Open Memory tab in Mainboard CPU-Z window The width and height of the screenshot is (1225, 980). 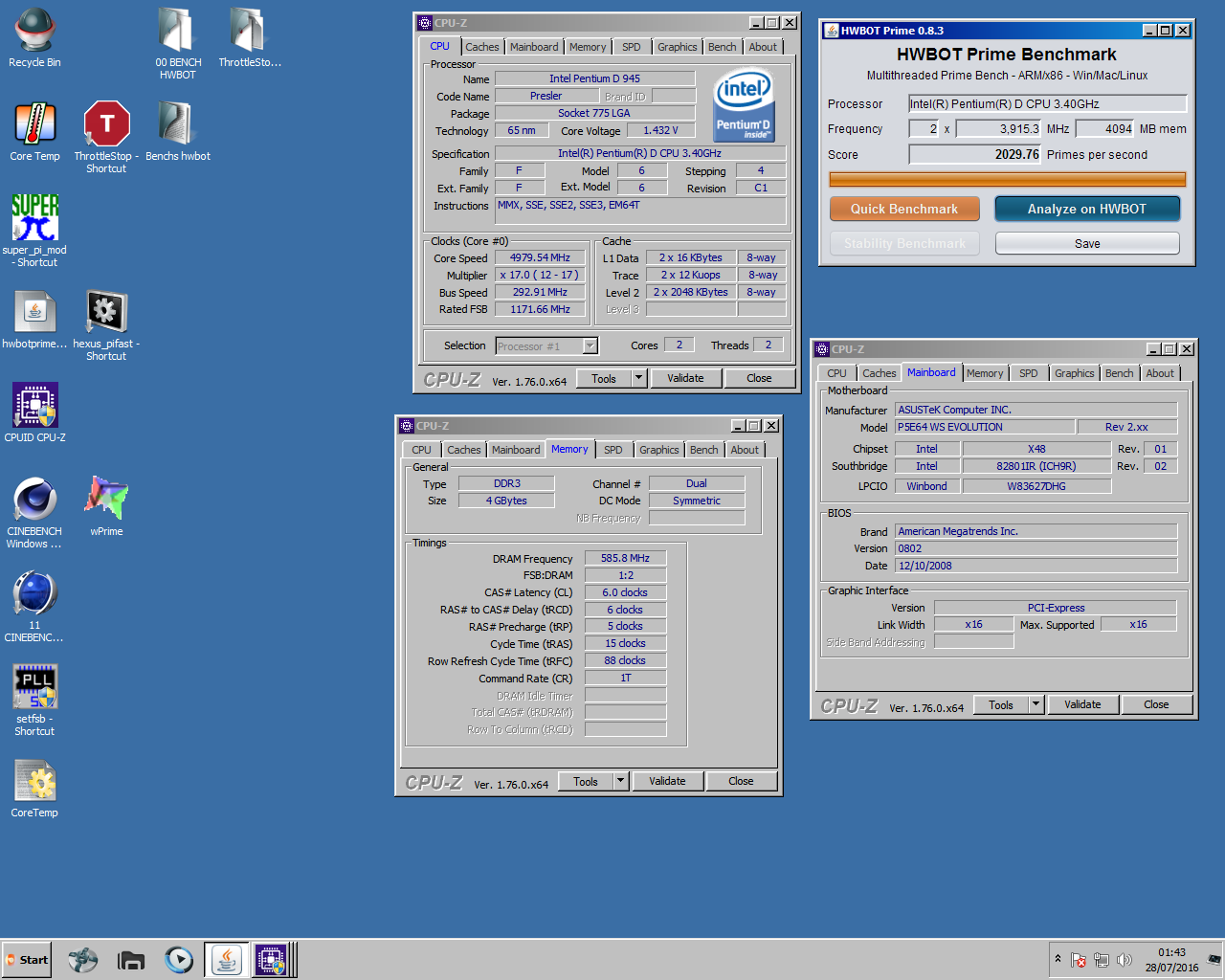pyautogui.click(x=985, y=373)
